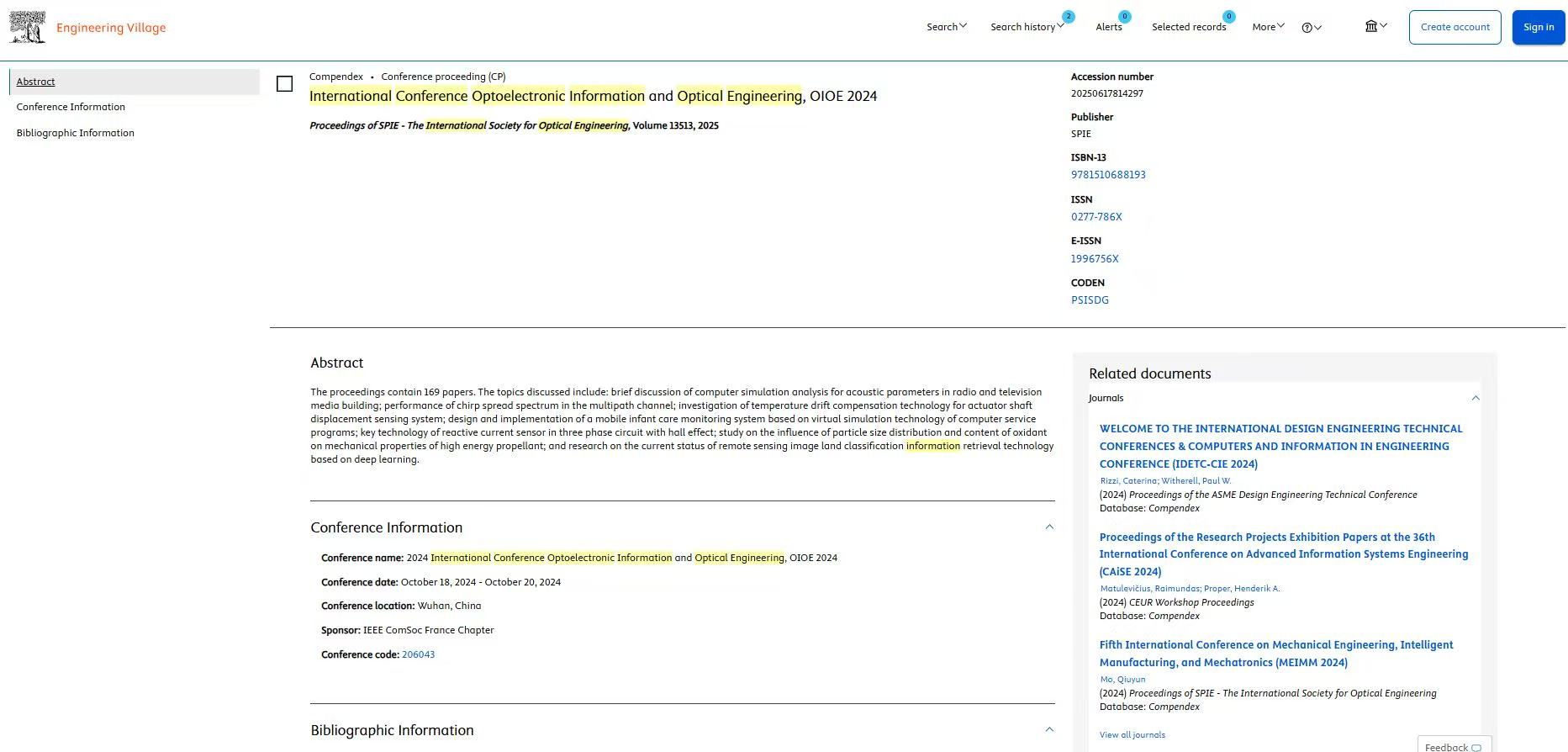Collapse the Journals related documents list

tap(1476, 398)
